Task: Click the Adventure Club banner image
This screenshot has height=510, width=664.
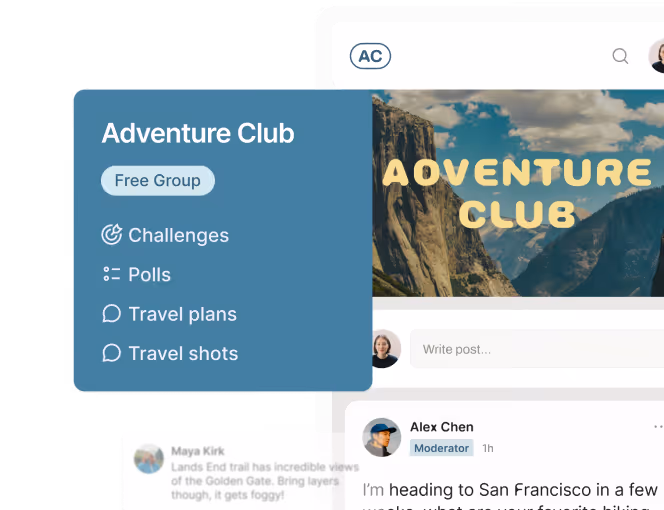Action: click(518, 193)
